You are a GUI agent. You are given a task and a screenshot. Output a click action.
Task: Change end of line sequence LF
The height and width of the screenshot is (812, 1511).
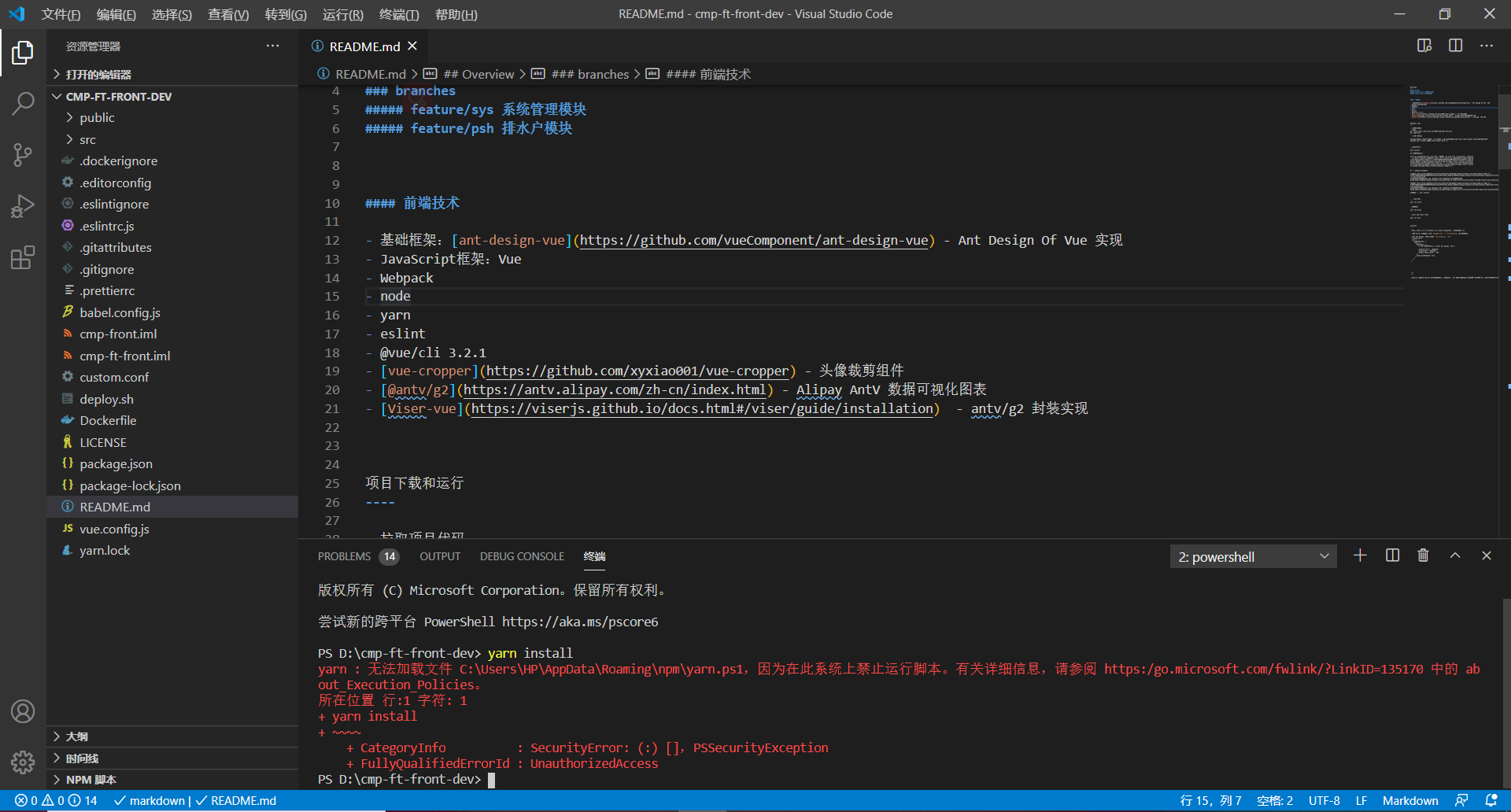pos(1361,801)
